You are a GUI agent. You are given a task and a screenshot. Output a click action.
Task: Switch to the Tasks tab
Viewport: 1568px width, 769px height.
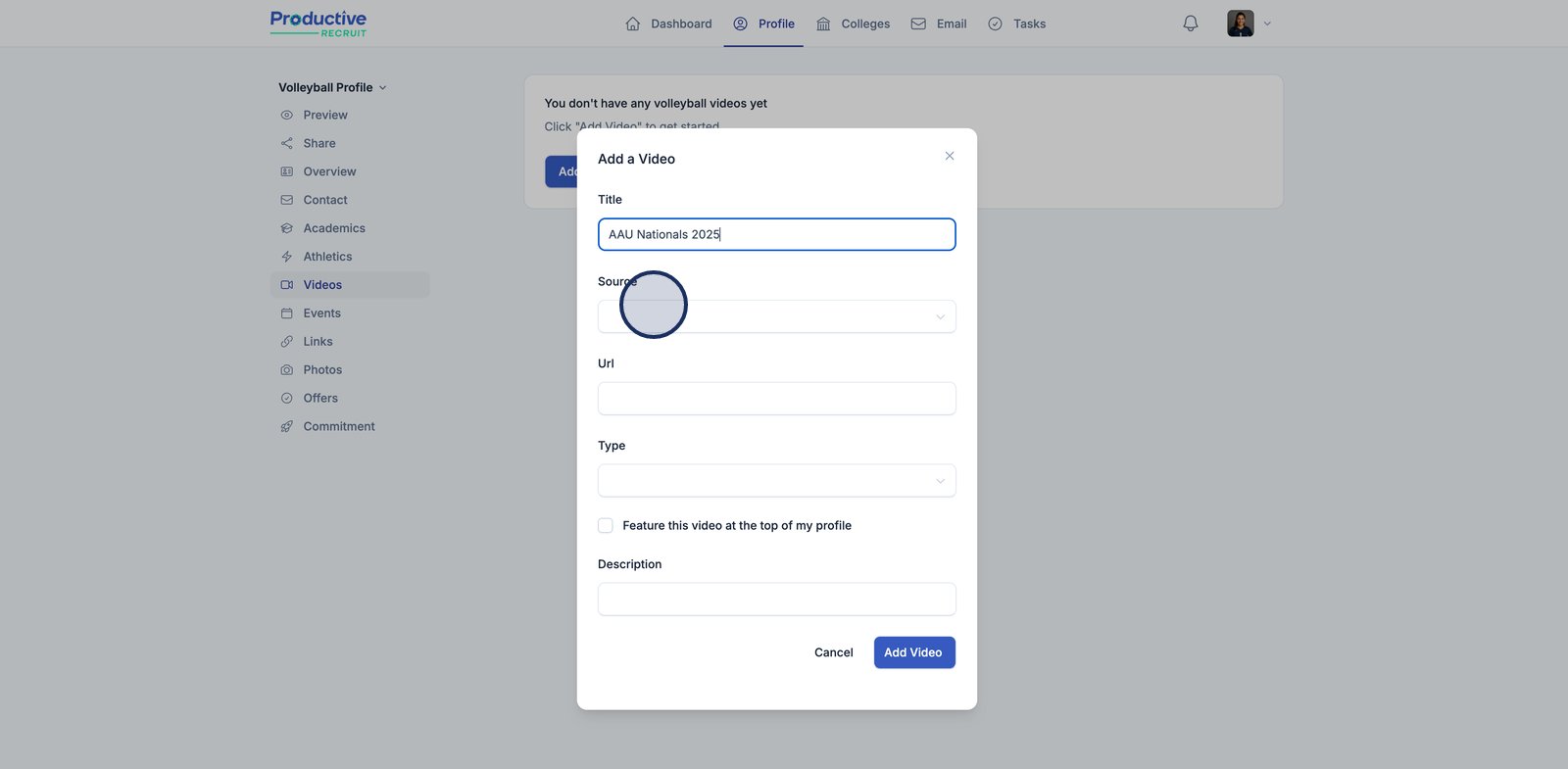[x=1016, y=24]
